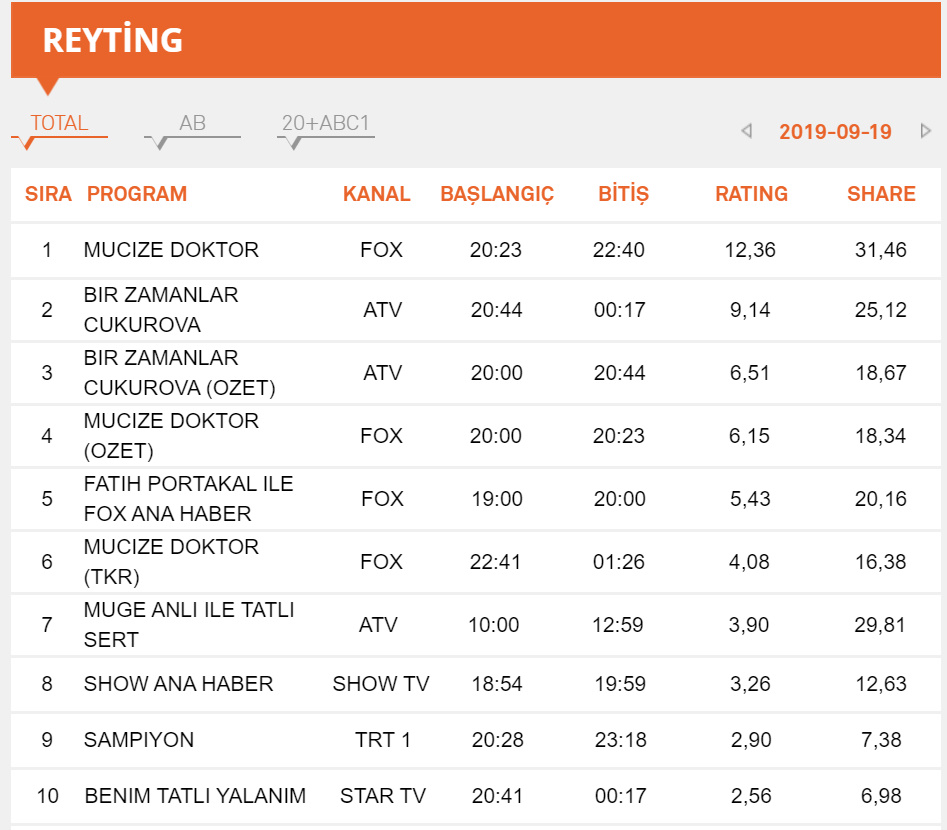The height and width of the screenshot is (830, 947).
Task: Click the PROGRAM column header
Action: coord(137,194)
